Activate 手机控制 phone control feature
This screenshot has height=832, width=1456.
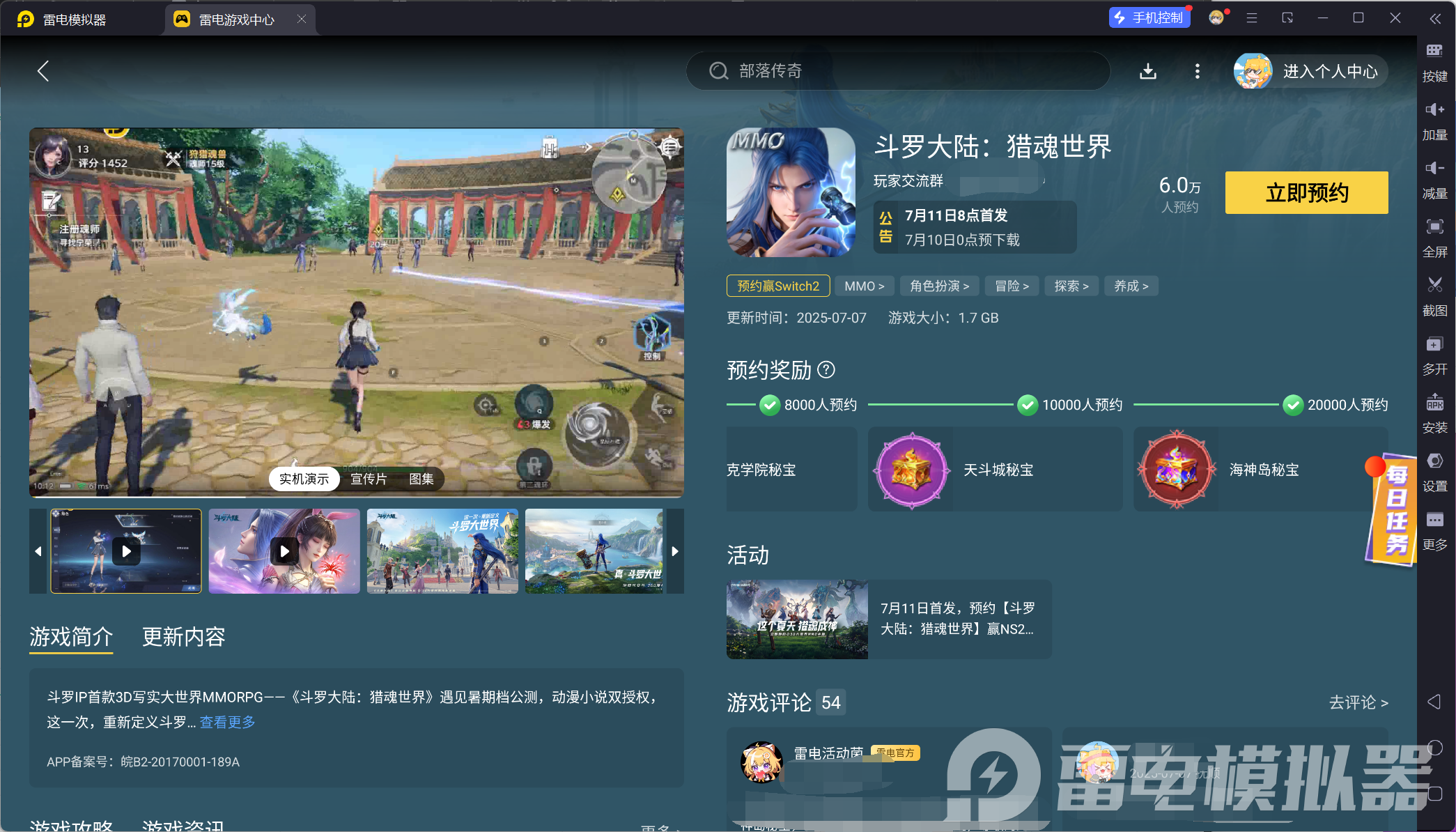pos(1149,17)
